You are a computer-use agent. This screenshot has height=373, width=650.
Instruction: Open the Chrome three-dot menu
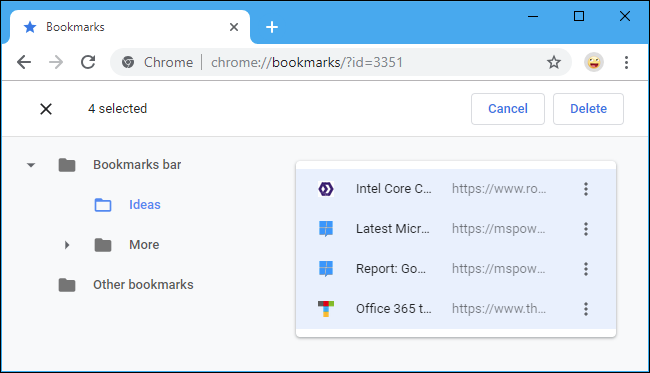(x=626, y=63)
